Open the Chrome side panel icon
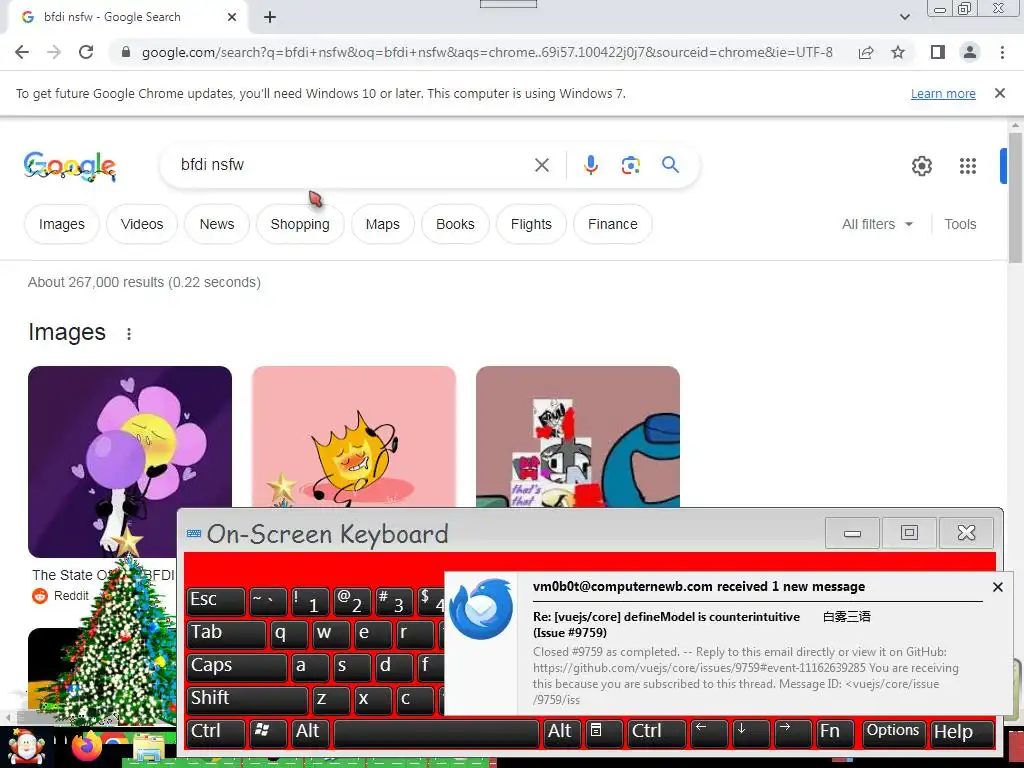This screenshot has height=768, width=1024. pos(938,52)
